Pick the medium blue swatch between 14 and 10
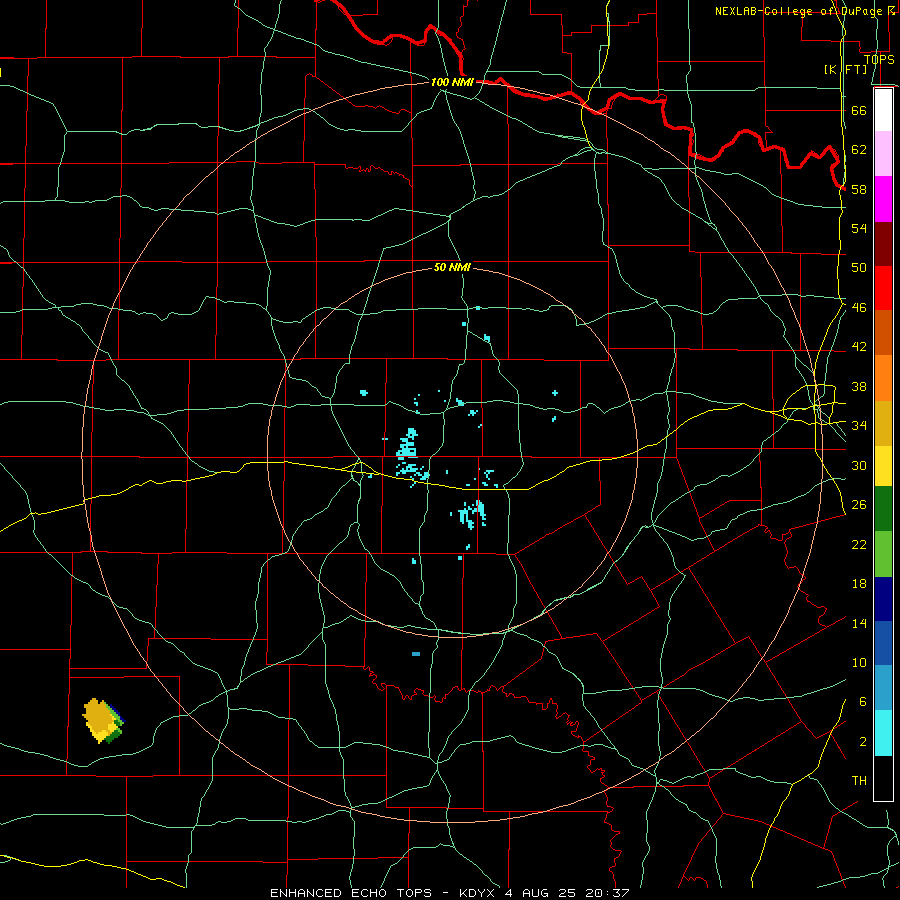 point(883,643)
